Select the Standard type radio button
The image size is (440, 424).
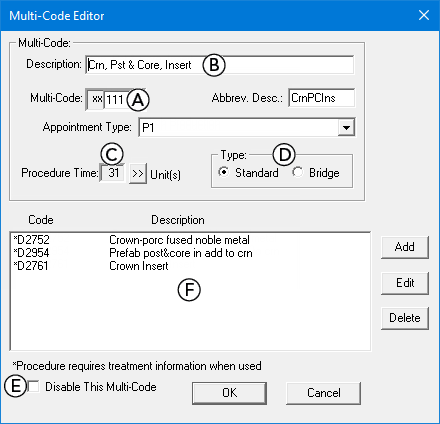point(223,172)
